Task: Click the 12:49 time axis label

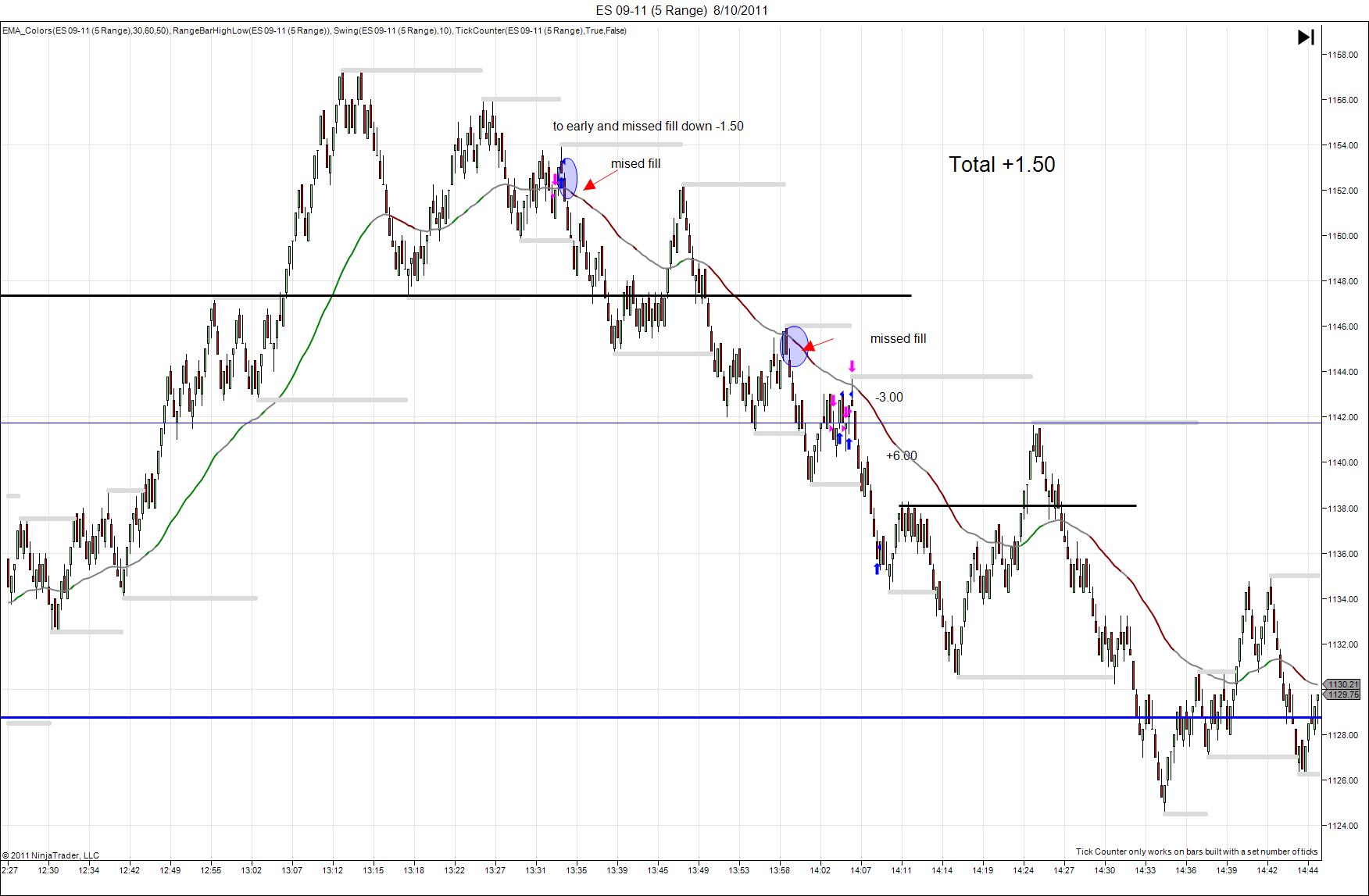Action: pos(170,870)
